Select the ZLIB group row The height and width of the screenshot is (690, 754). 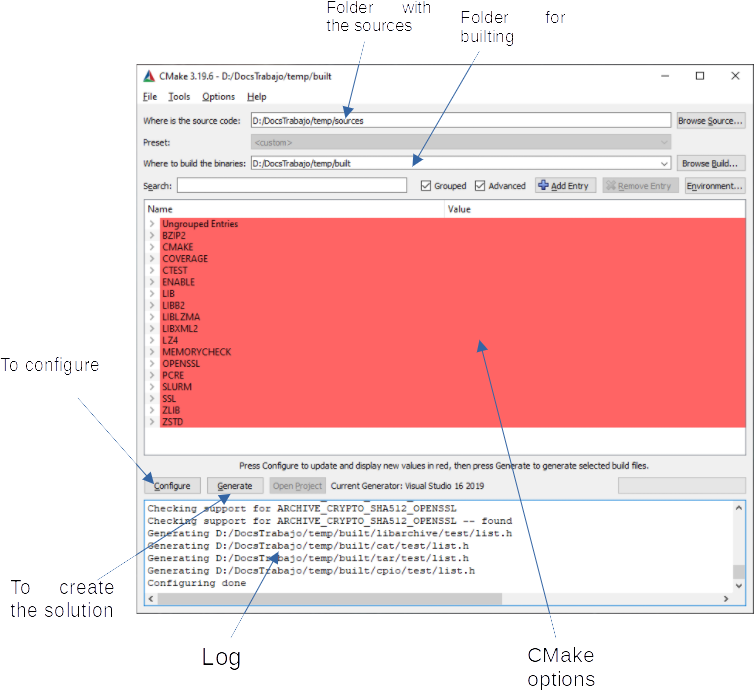coord(452,410)
